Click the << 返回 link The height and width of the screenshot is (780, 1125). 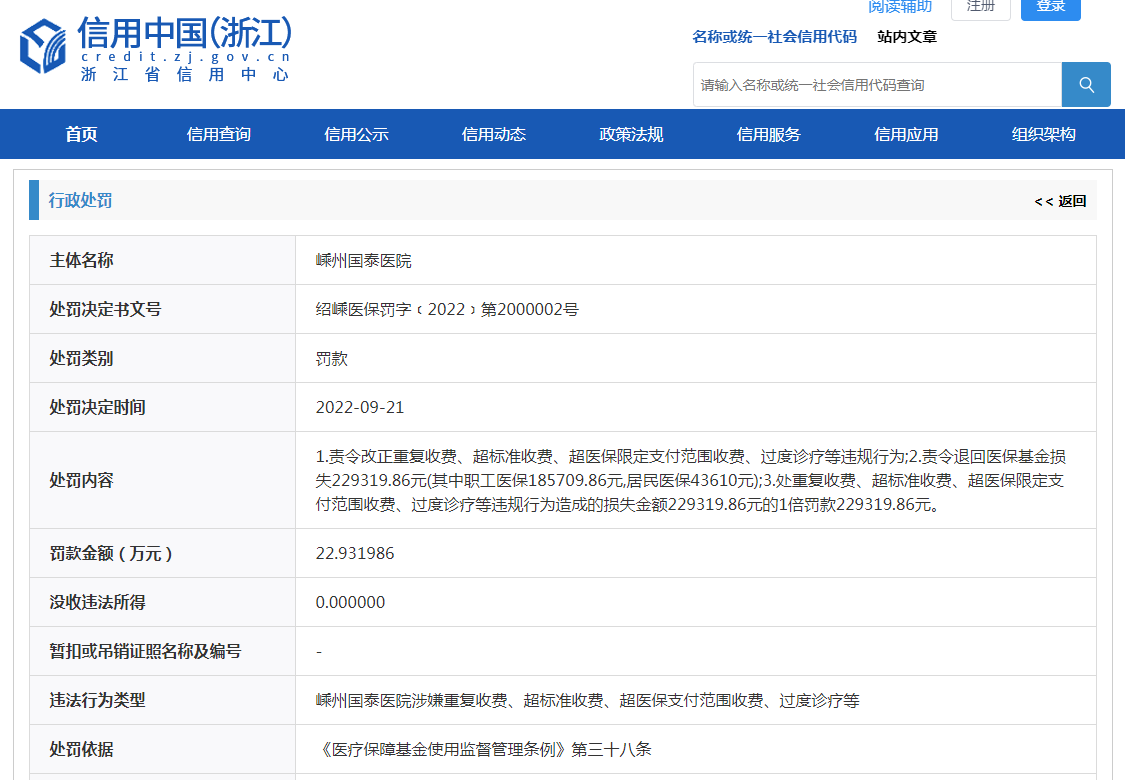click(x=1060, y=201)
